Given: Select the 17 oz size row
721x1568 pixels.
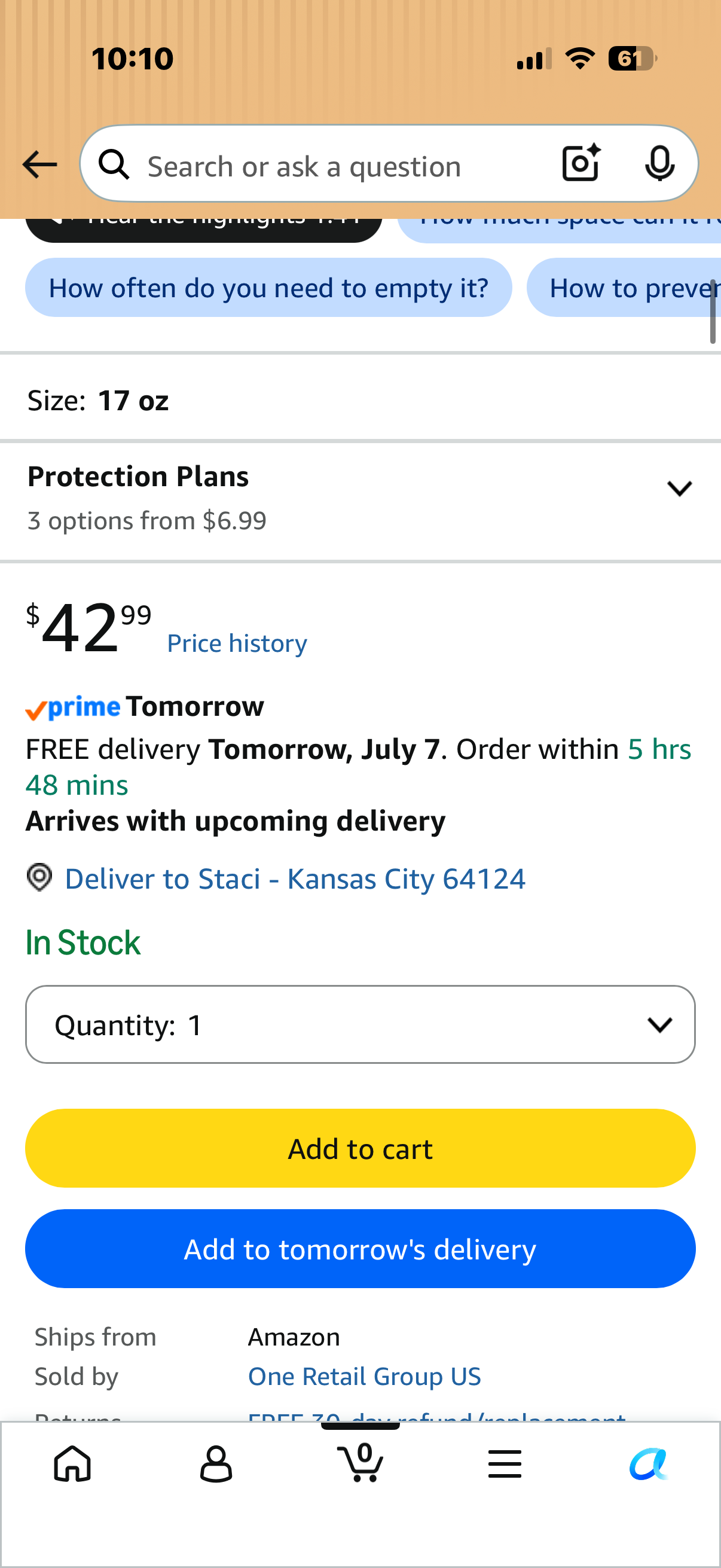Looking at the screenshot, I should pyautogui.click(x=360, y=401).
